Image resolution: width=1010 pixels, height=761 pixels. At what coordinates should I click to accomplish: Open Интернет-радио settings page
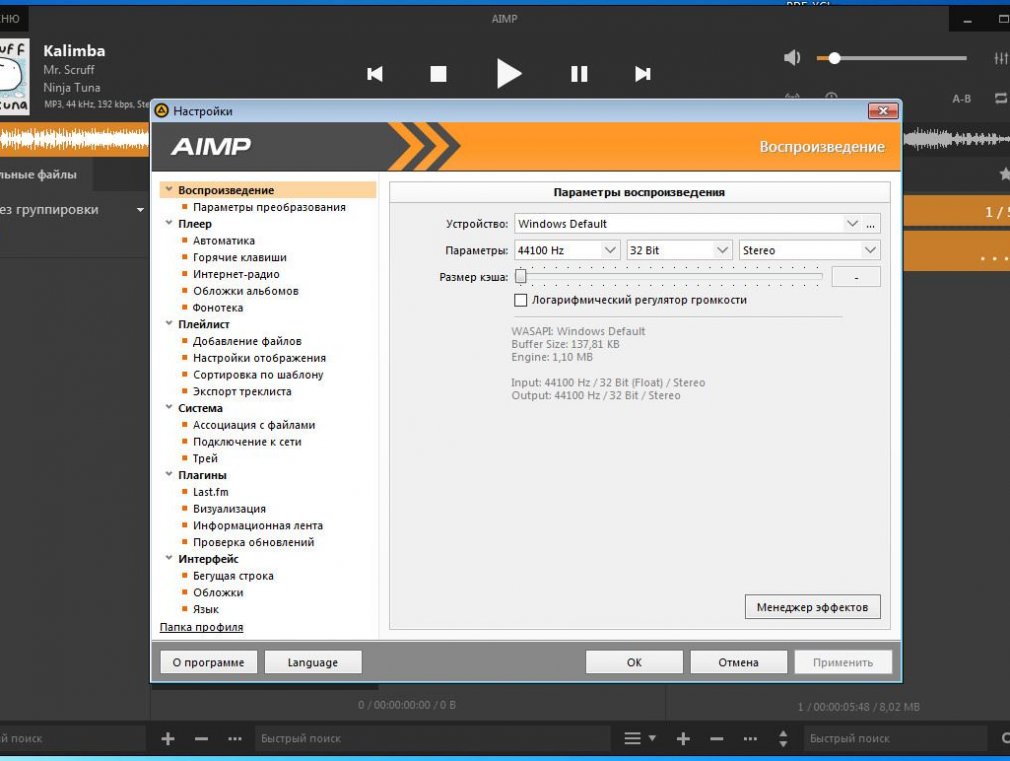click(x=236, y=274)
